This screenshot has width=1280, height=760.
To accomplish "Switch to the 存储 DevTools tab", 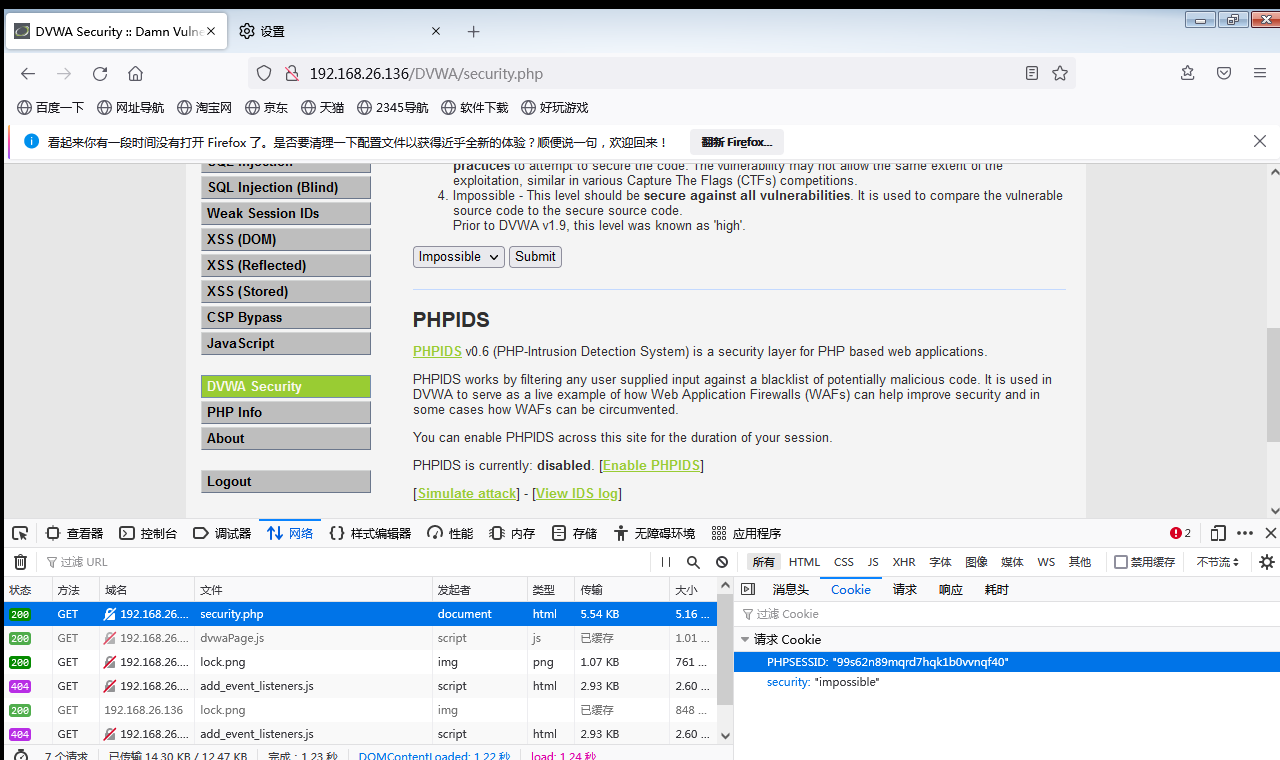I will tap(575, 533).
